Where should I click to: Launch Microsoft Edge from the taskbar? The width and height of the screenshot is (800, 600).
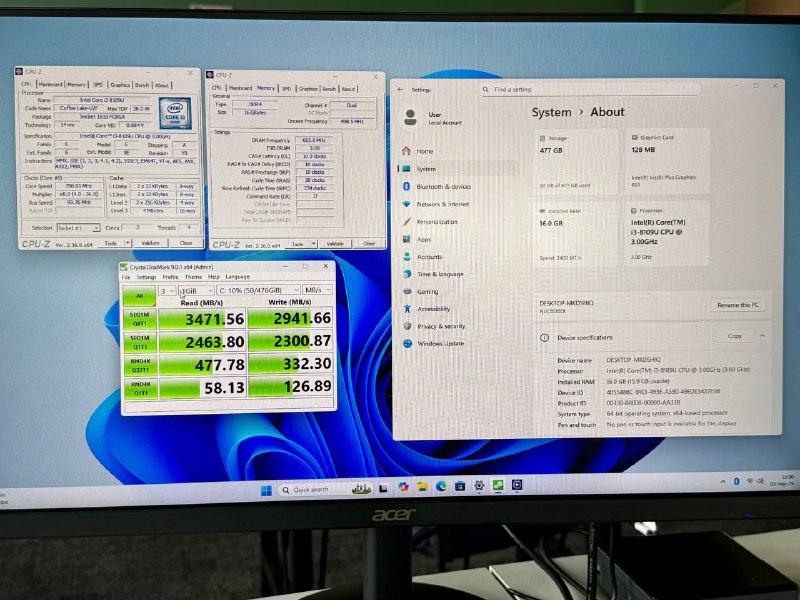point(441,486)
